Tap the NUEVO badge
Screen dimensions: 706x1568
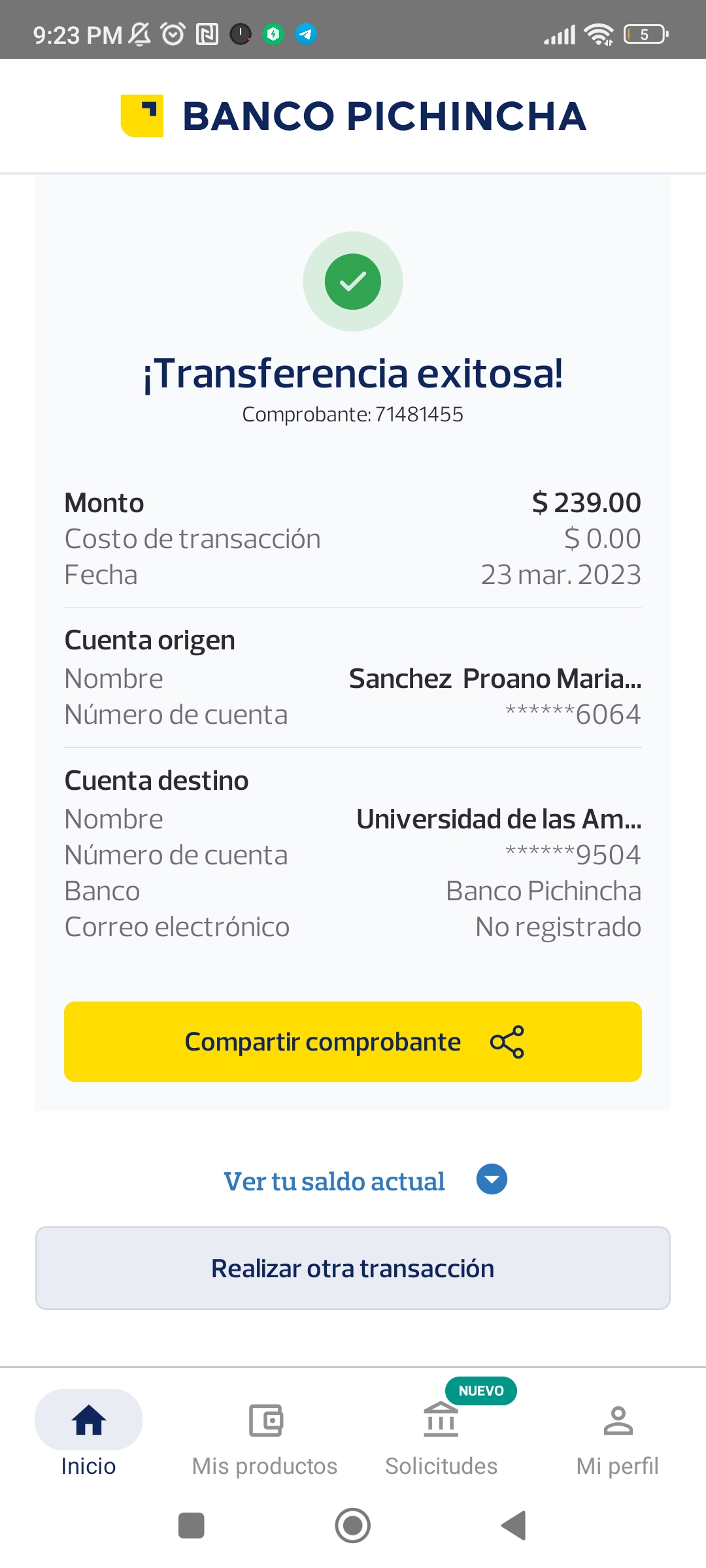pyautogui.click(x=481, y=1391)
